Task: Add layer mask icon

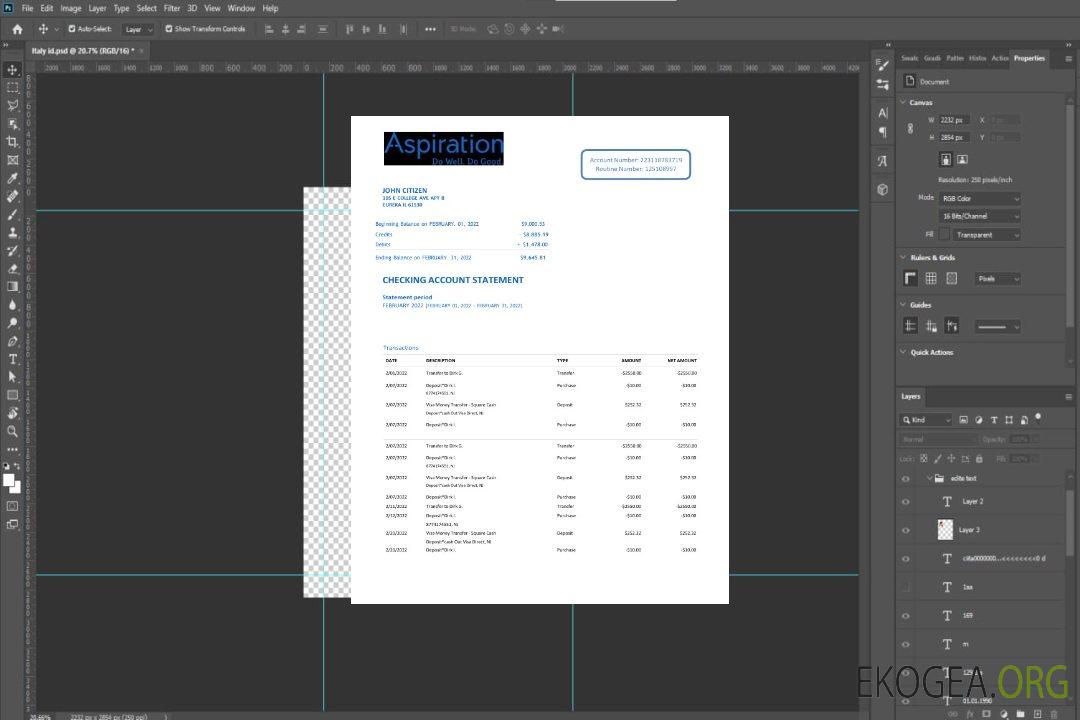Action: (x=986, y=714)
